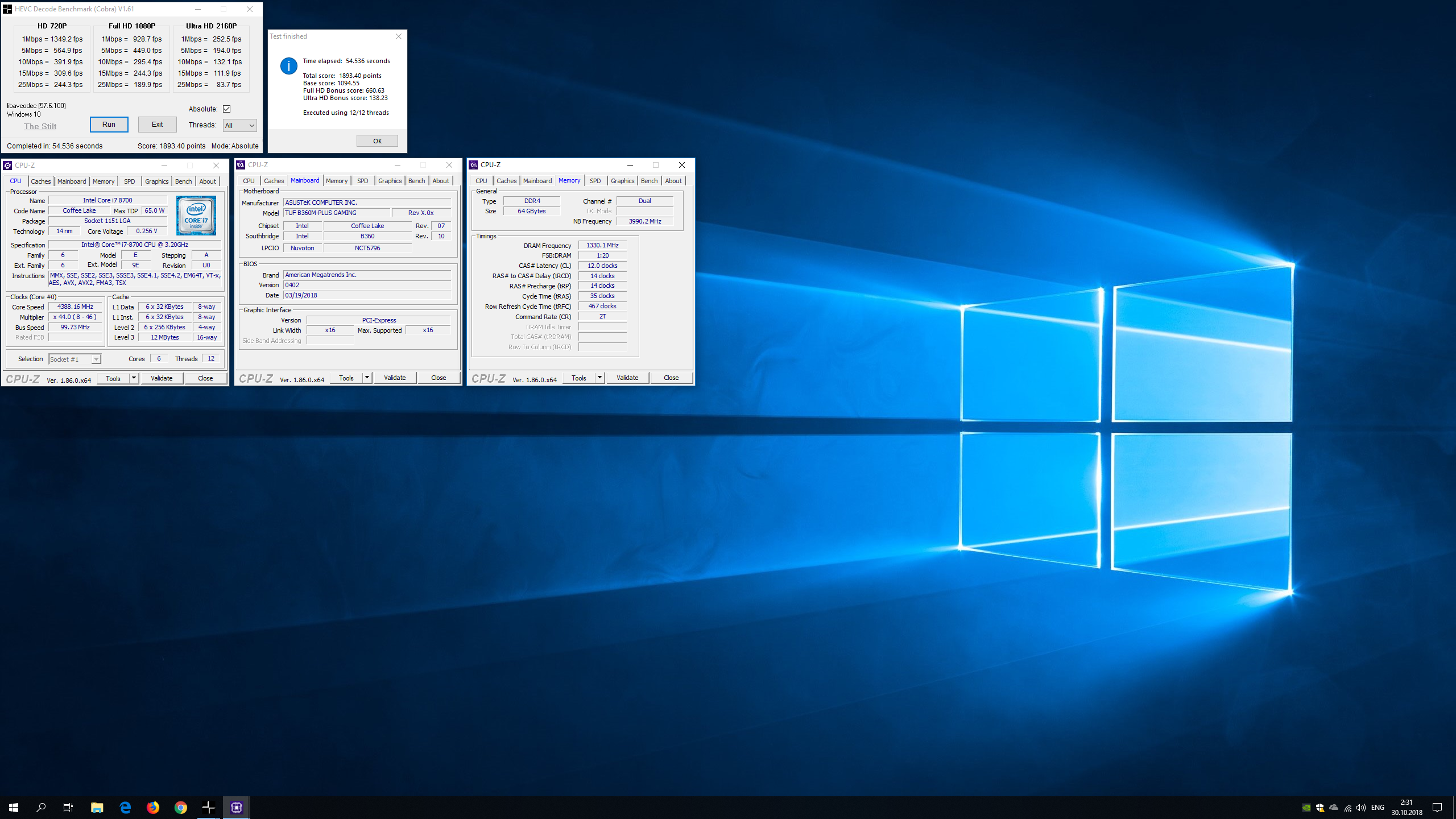Click CPU-Z title icon of Mainboard window

pos(241,165)
